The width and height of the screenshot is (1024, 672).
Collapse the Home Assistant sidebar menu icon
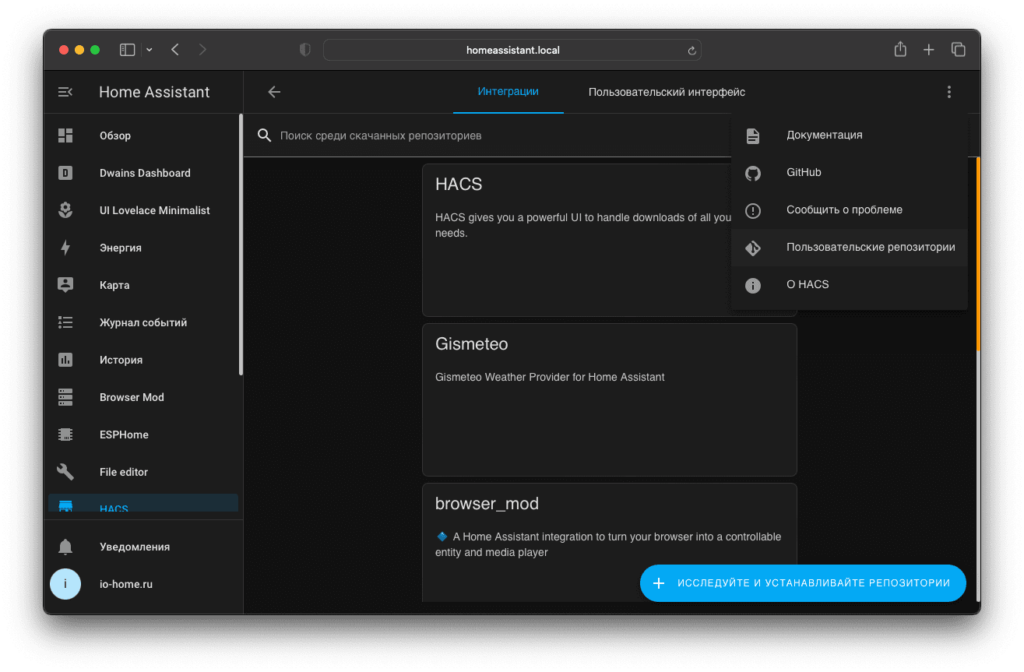65,92
